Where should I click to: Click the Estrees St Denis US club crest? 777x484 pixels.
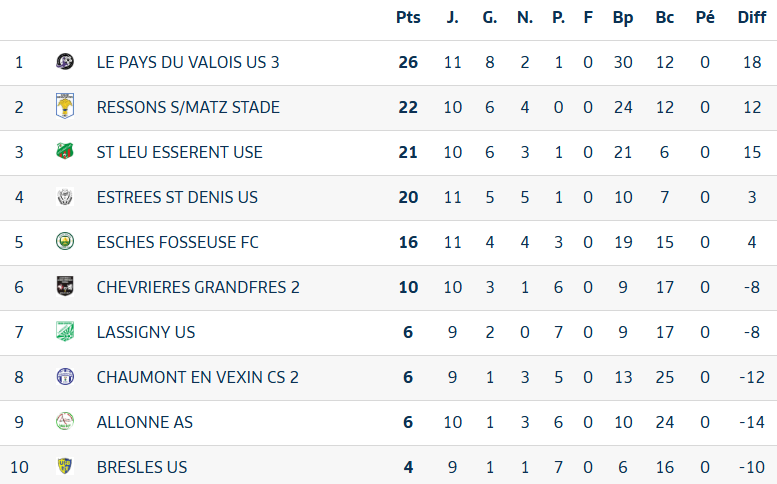click(65, 197)
